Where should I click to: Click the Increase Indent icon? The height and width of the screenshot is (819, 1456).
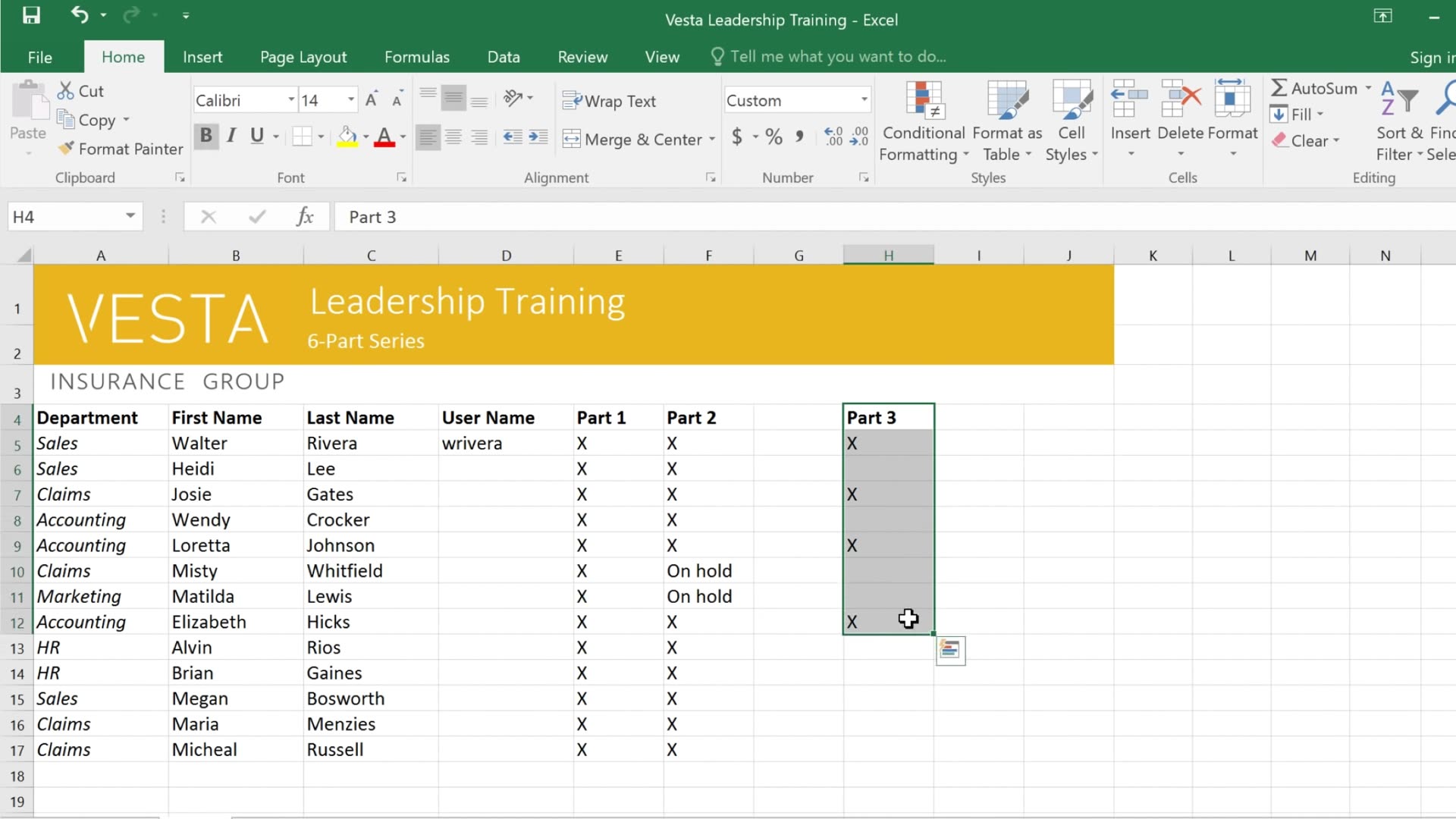[538, 136]
